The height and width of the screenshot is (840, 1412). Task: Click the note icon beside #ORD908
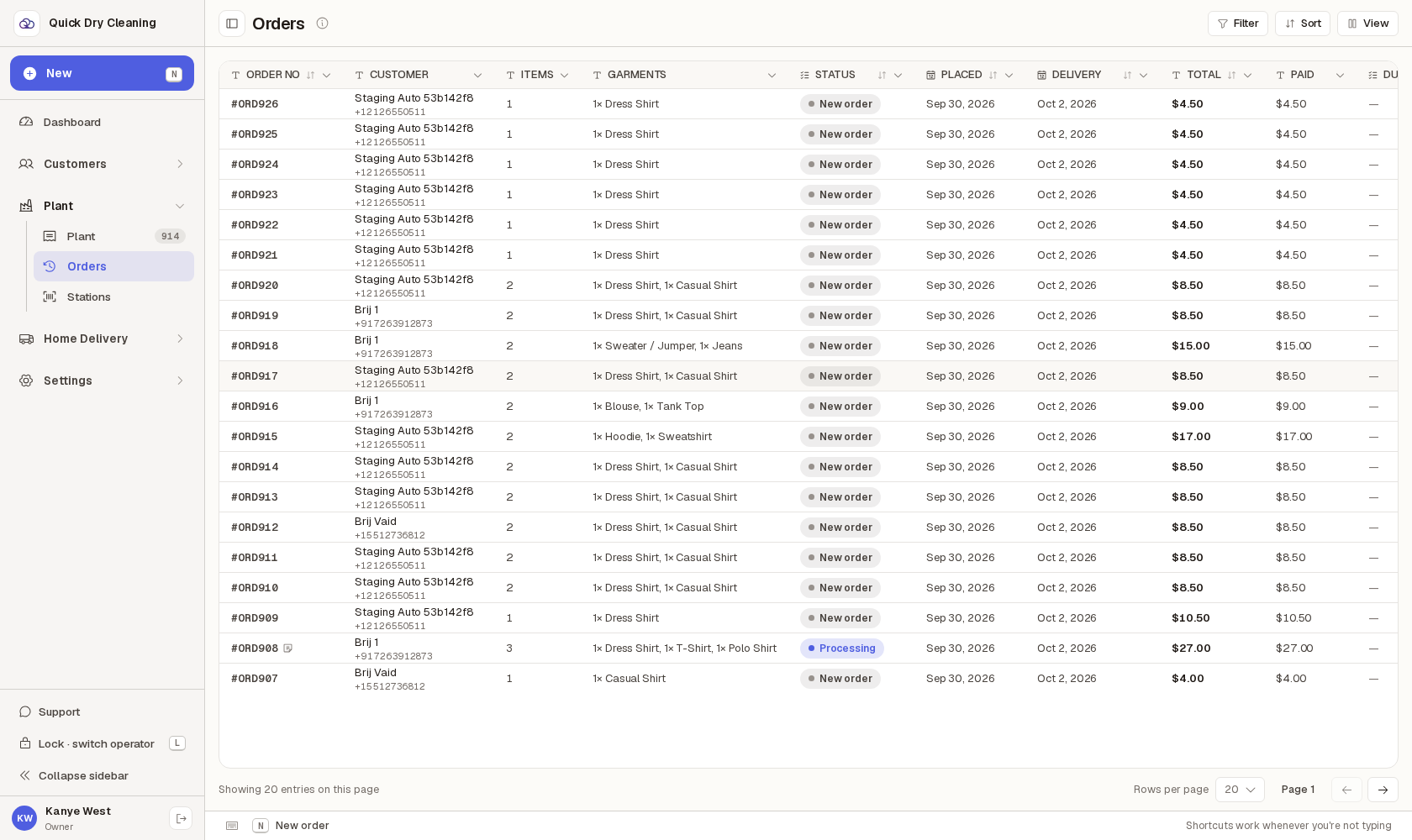(287, 648)
